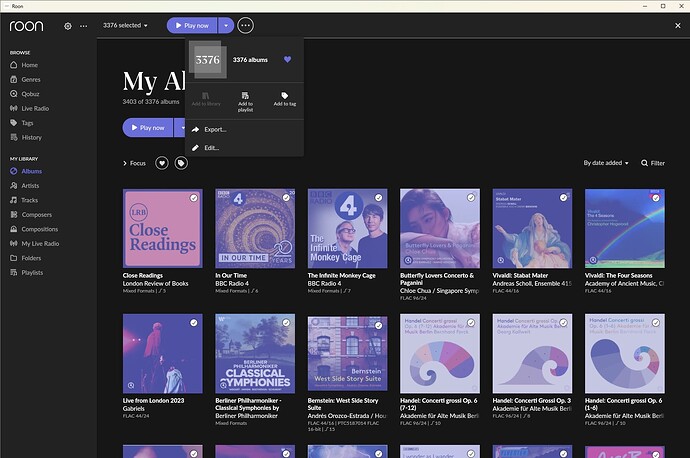Uncheck Berliner Philharmoniker Classical Symphonies selection
The image size is (690, 458).
pyautogui.click(x=286, y=323)
